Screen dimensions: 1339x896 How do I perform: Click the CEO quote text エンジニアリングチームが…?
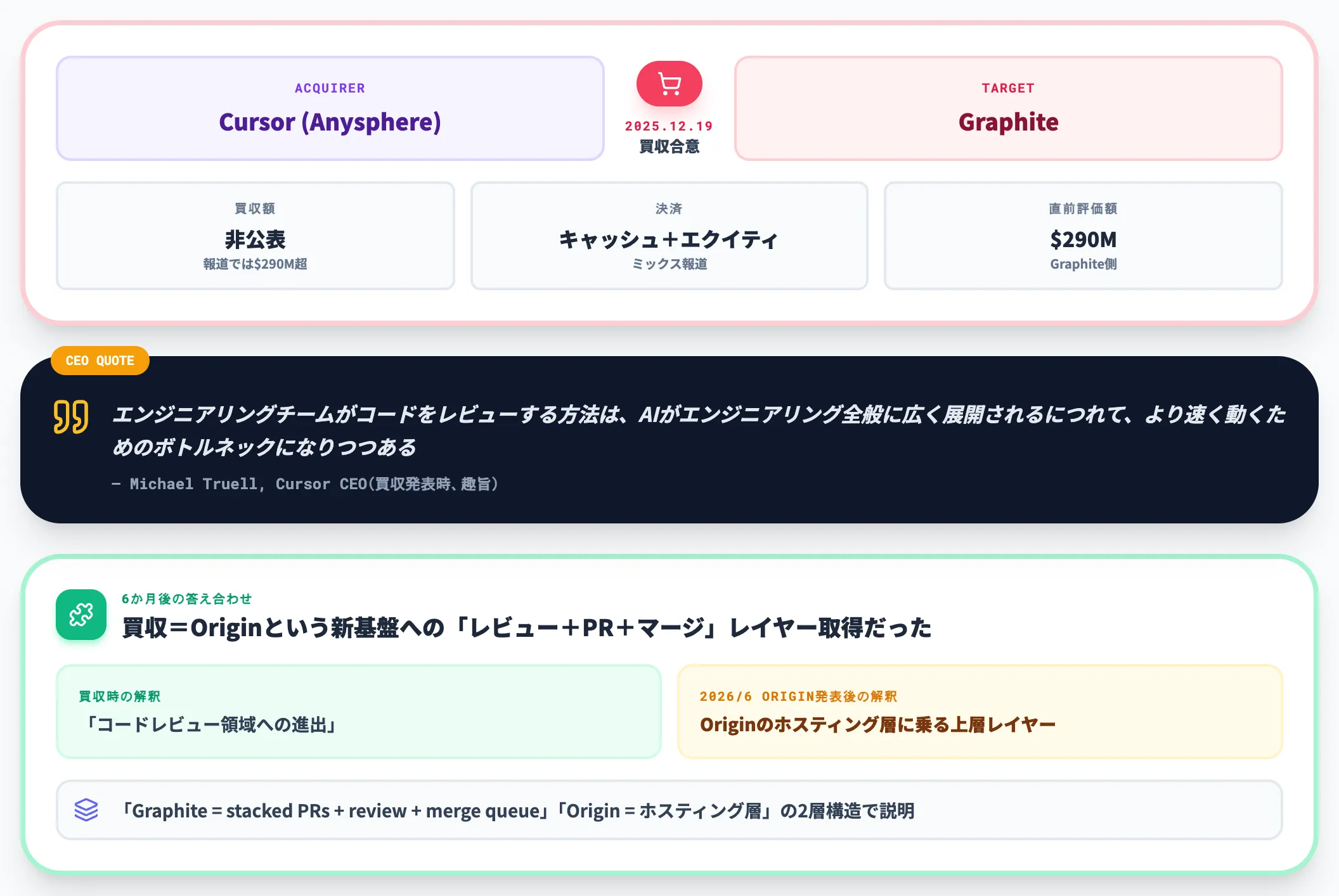pyautogui.click(x=699, y=431)
